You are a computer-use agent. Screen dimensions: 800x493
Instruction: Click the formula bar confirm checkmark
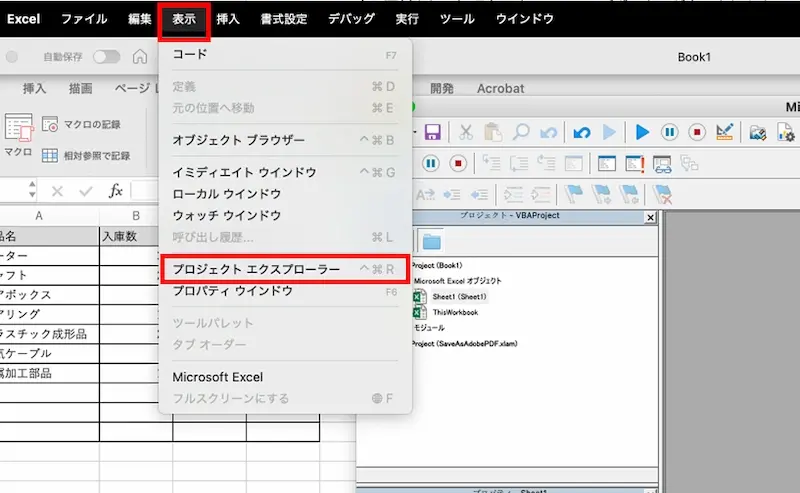pyautogui.click(x=86, y=191)
